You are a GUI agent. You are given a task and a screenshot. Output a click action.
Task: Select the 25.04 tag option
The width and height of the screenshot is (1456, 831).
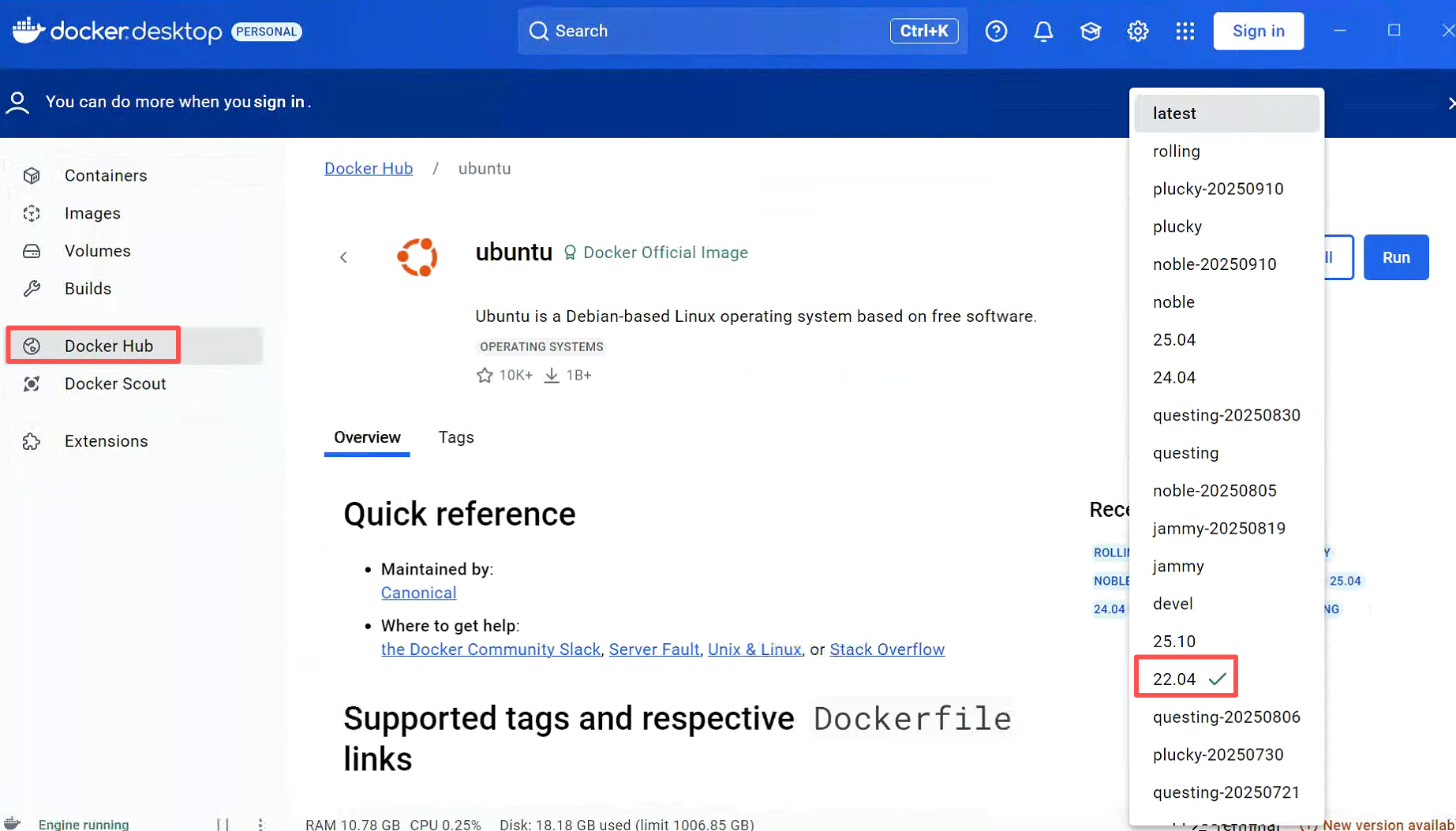pos(1226,340)
